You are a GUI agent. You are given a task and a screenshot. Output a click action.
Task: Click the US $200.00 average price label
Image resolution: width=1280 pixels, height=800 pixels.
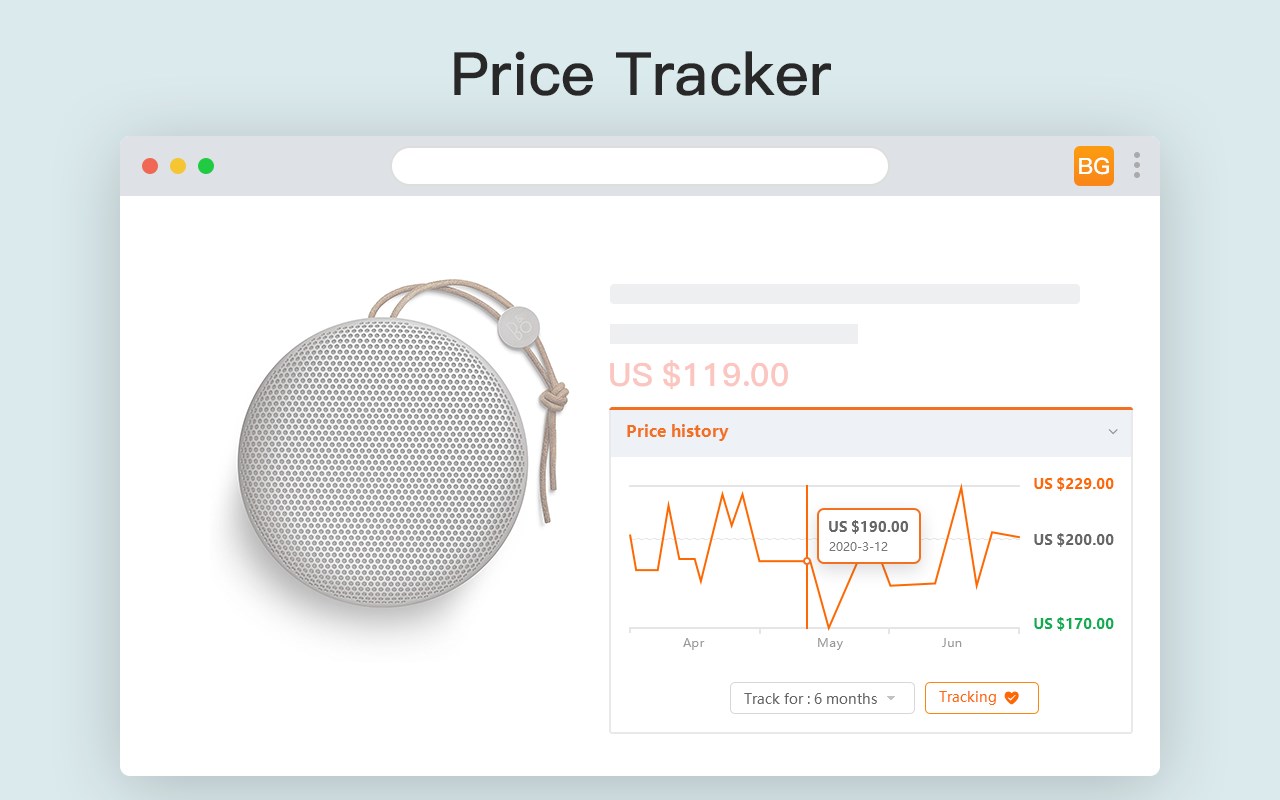point(1073,540)
